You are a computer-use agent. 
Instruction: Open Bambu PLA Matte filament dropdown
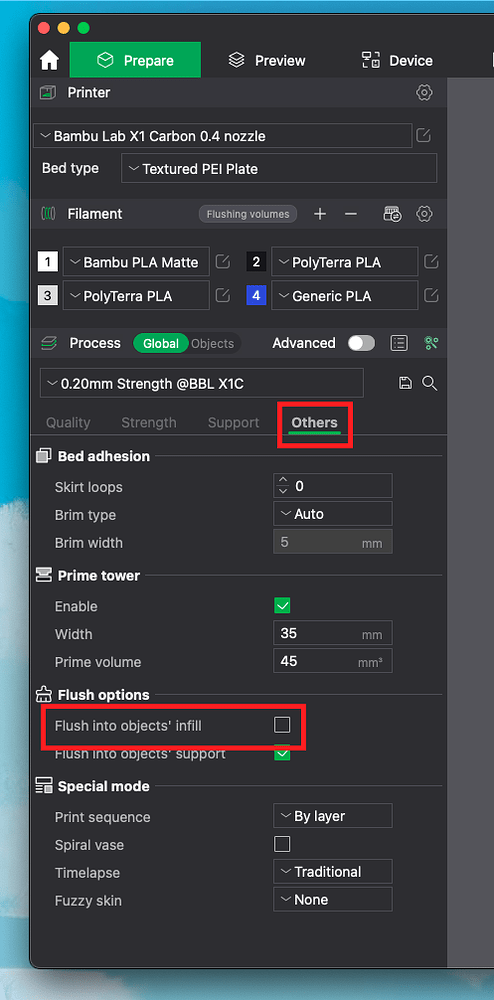click(136, 261)
